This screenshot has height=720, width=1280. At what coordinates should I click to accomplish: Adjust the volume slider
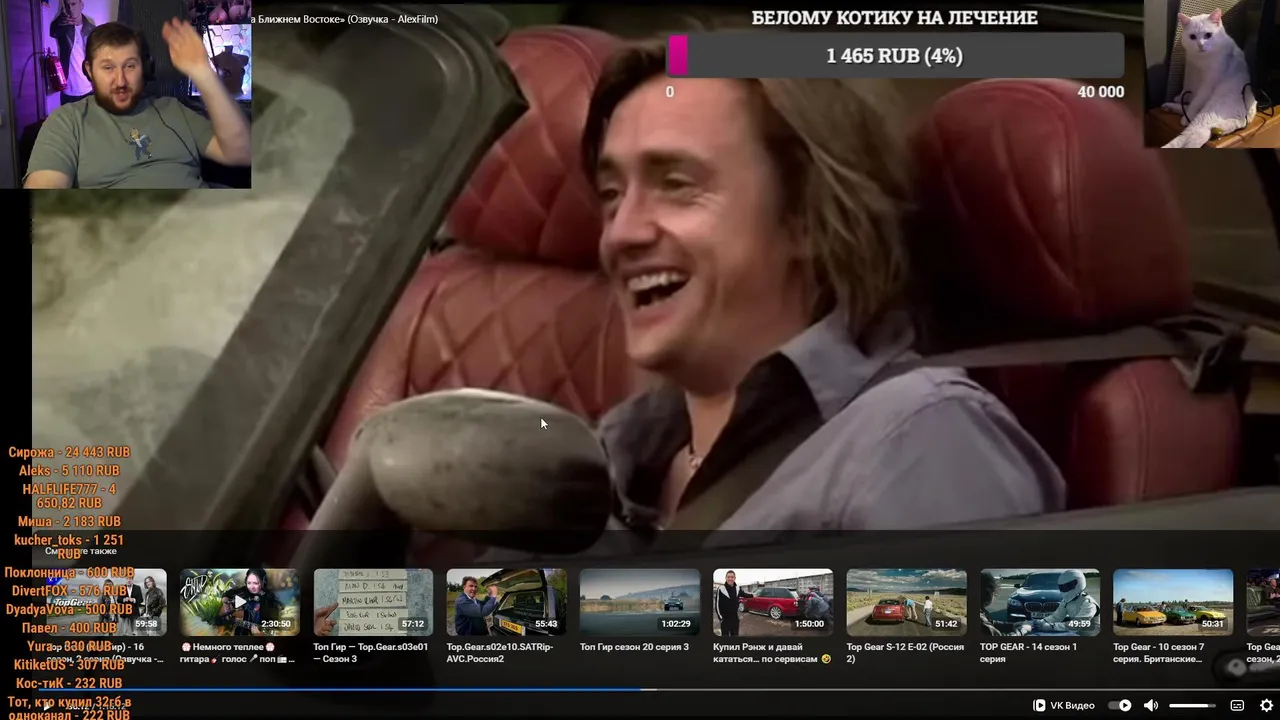point(1192,705)
